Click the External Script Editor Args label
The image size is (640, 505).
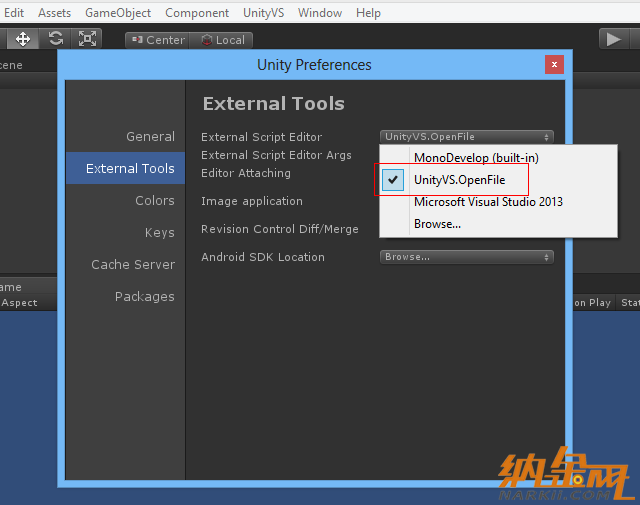pos(276,155)
